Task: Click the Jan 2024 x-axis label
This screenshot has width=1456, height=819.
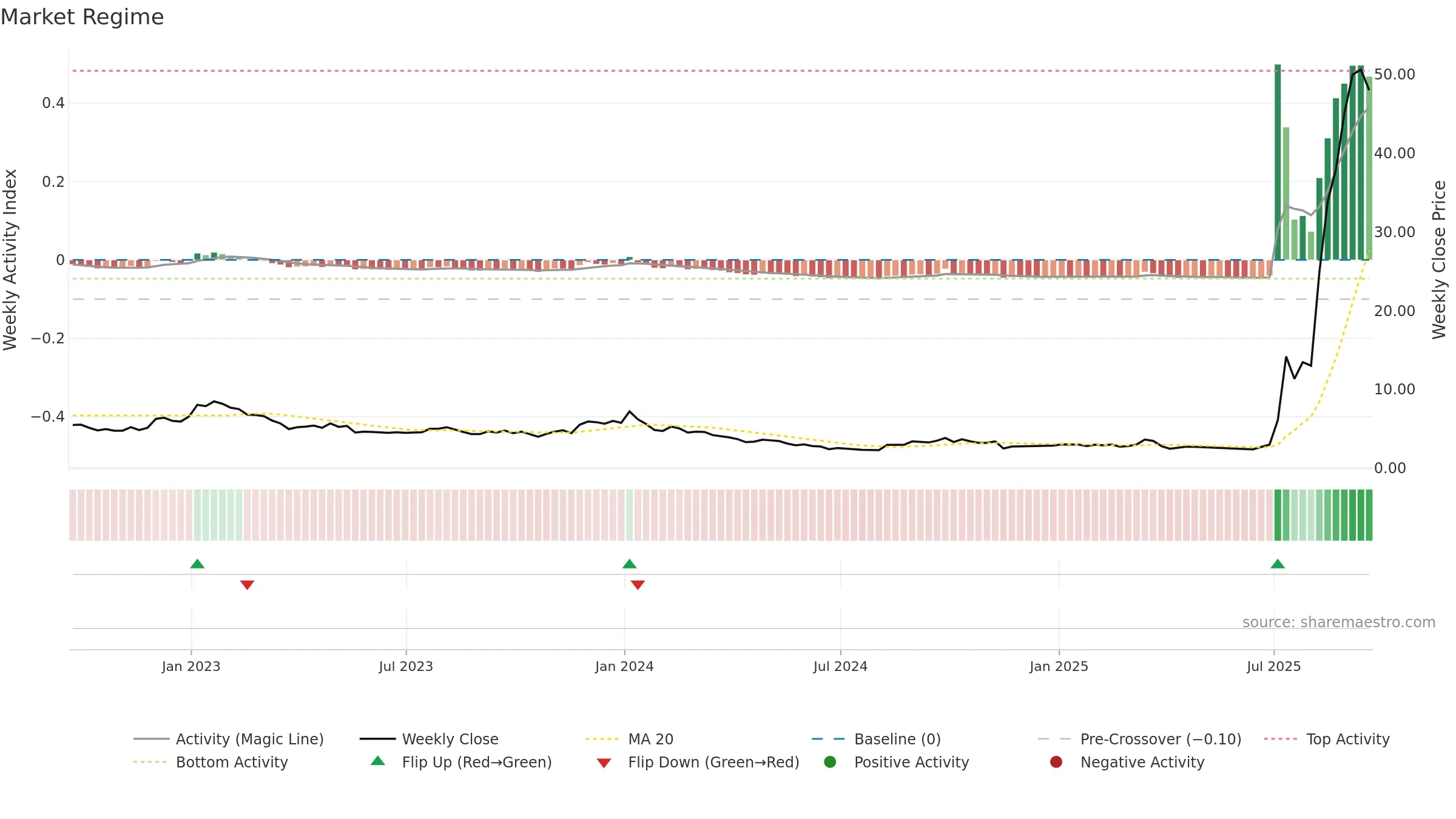Action: pyautogui.click(x=624, y=666)
